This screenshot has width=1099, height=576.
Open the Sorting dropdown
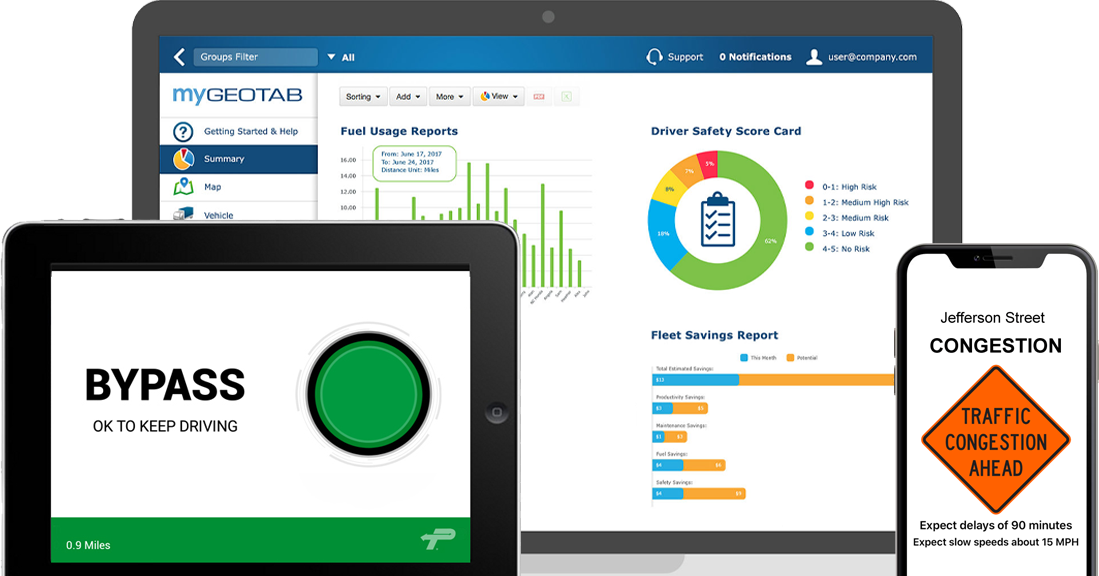coord(361,96)
